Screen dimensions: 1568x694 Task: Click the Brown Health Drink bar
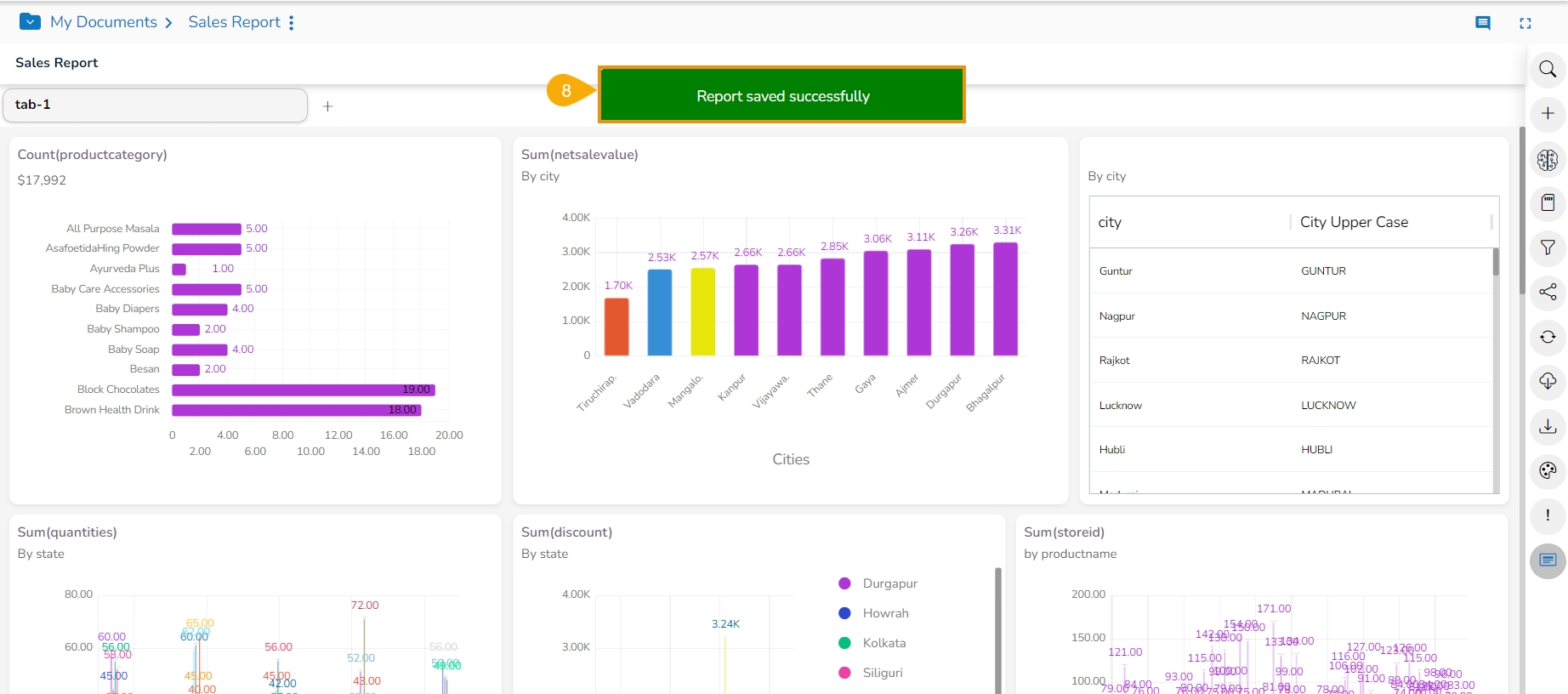click(x=297, y=410)
